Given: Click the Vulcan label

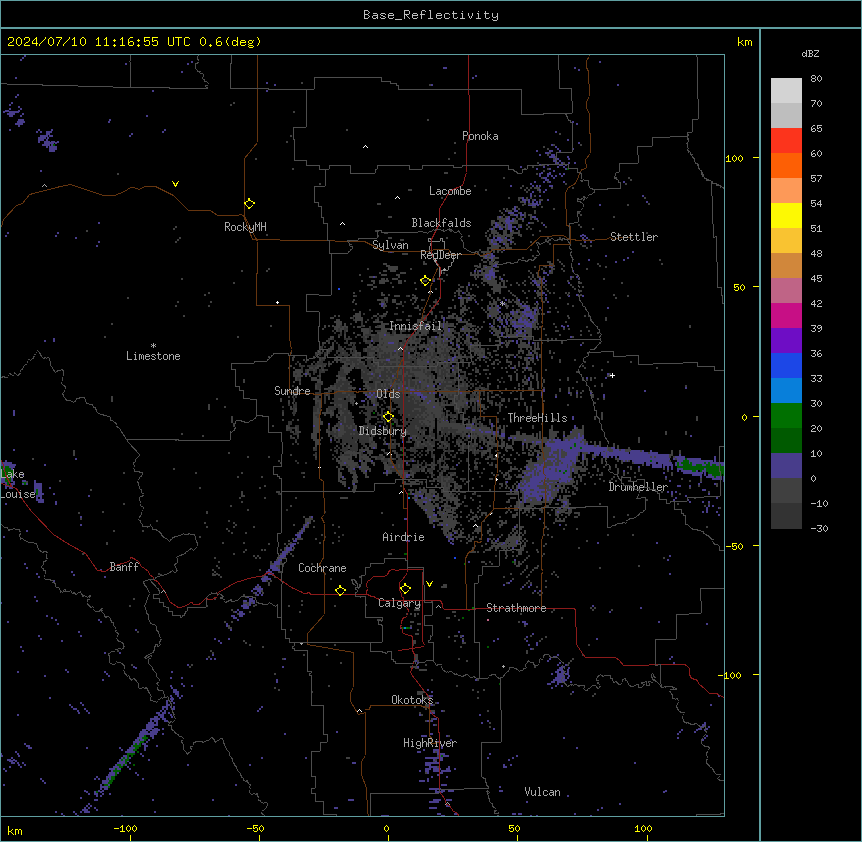Looking at the screenshot, I should click(x=542, y=792).
